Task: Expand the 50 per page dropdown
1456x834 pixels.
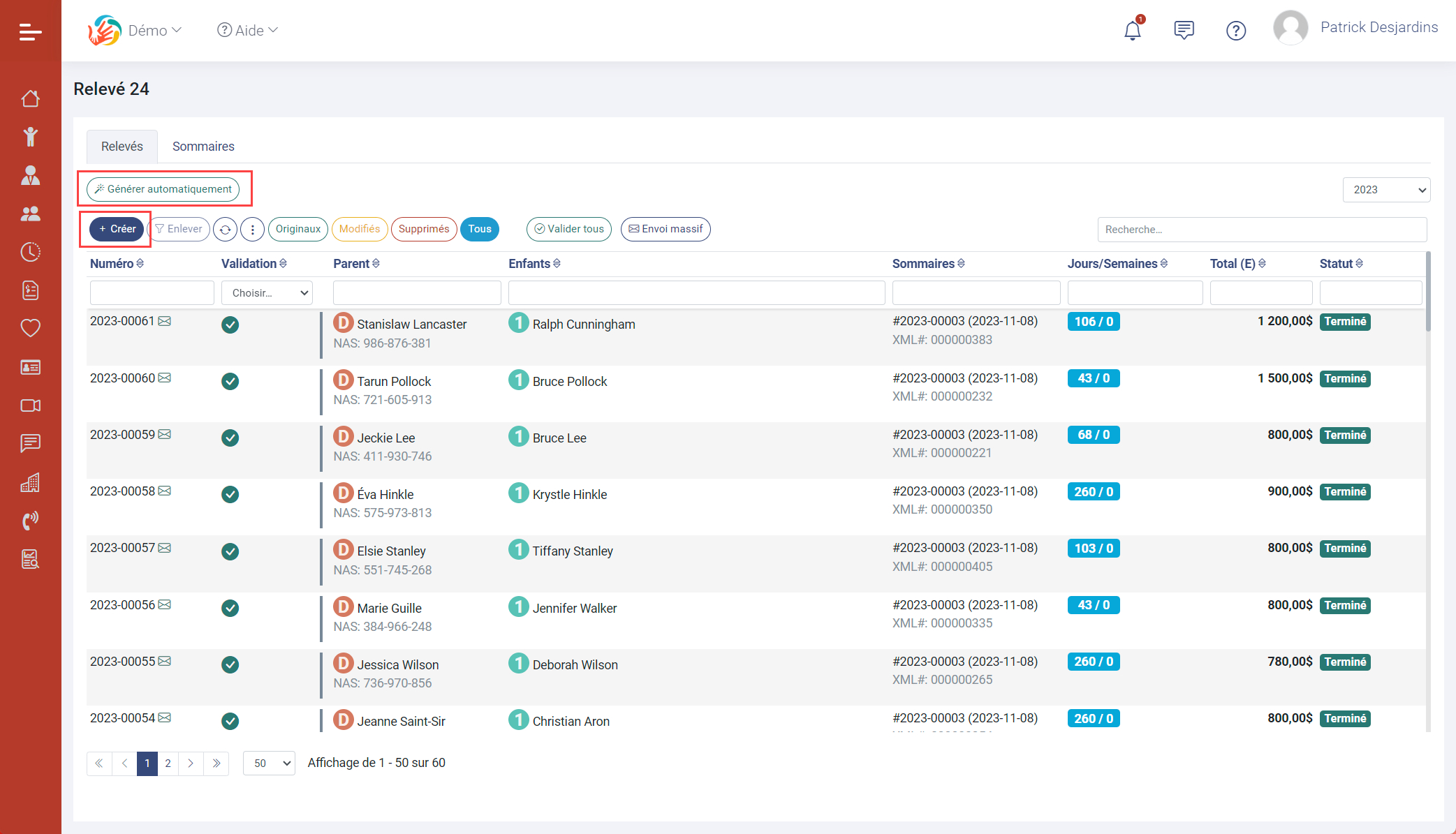Action: pos(269,763)
